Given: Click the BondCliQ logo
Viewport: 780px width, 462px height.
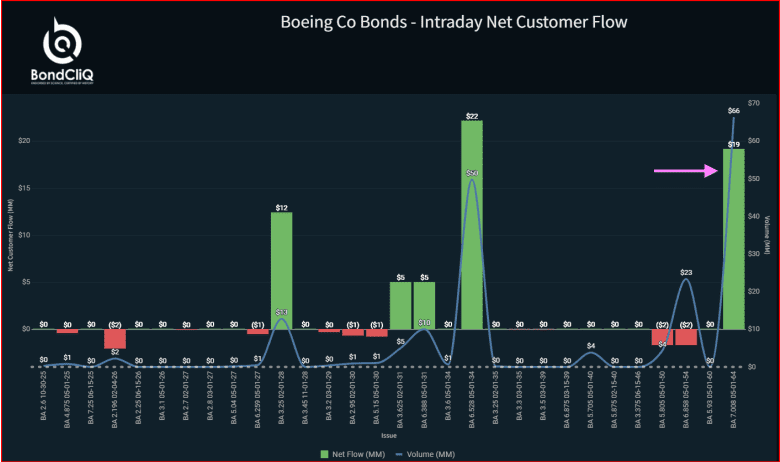Looking at the screenshot, I should 62,50.
